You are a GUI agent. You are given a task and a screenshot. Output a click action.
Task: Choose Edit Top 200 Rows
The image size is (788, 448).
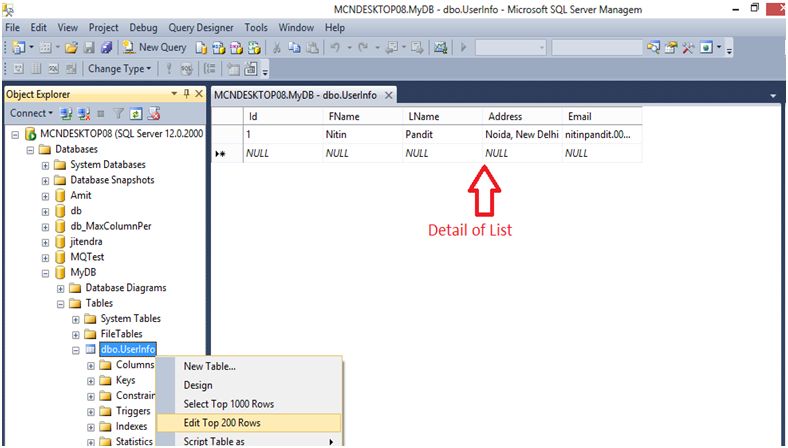click(x=249, y=423)
